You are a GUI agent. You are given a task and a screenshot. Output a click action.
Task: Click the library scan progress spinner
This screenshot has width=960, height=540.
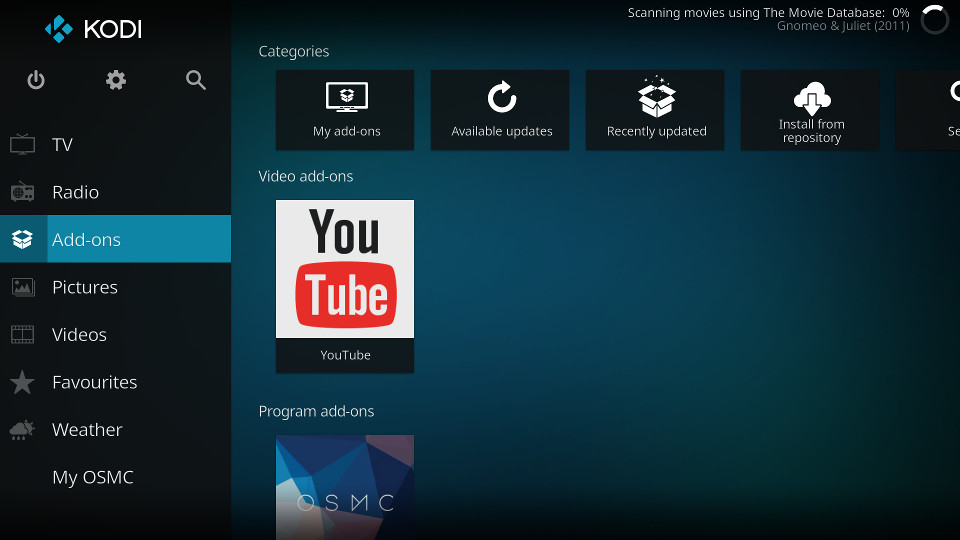934,20
